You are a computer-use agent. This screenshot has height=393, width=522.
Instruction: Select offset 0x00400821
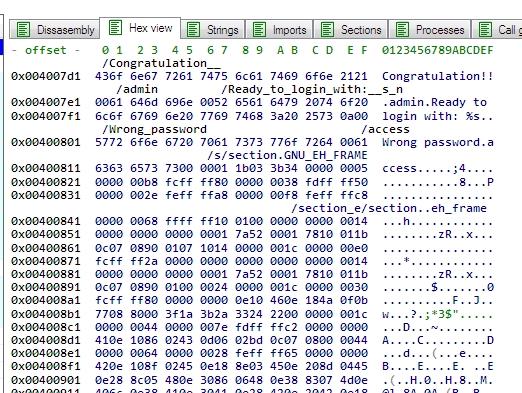click(x=46, y=182)
